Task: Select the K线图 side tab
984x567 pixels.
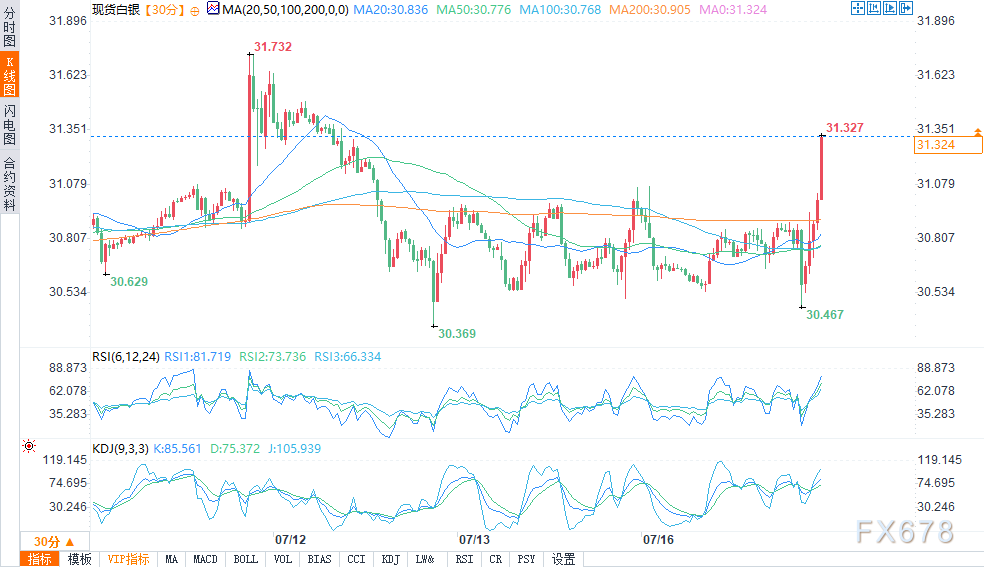Action: [x=9, y=75]
